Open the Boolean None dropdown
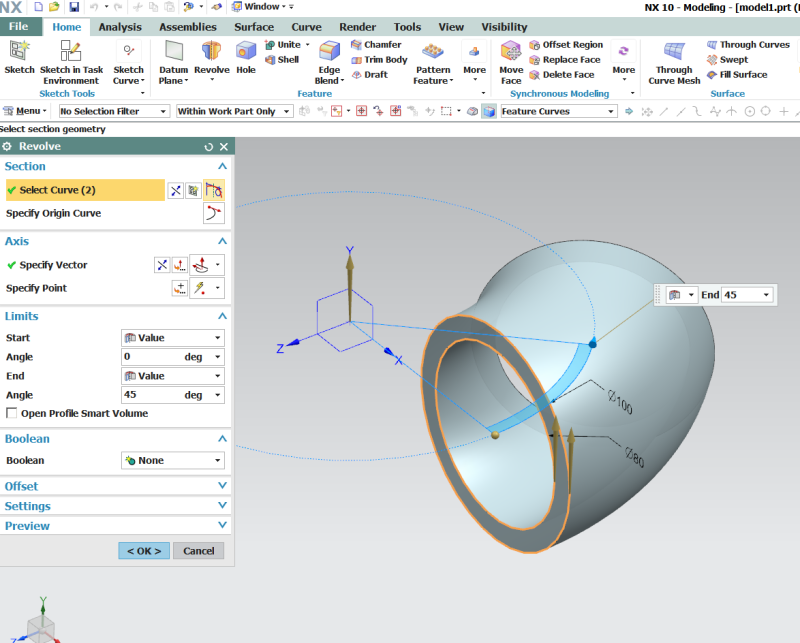This screenshot has width=800, height=643. [x=173, y=460]
